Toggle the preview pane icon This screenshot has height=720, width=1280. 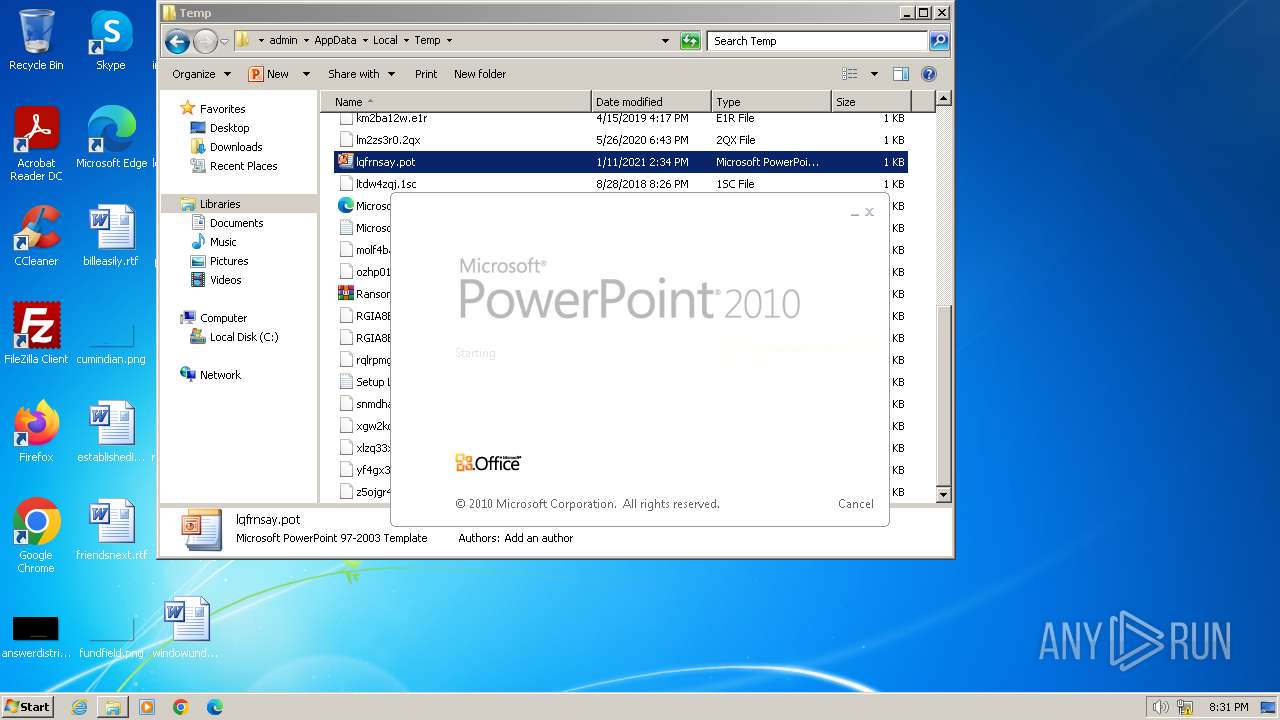coord(901,74)
